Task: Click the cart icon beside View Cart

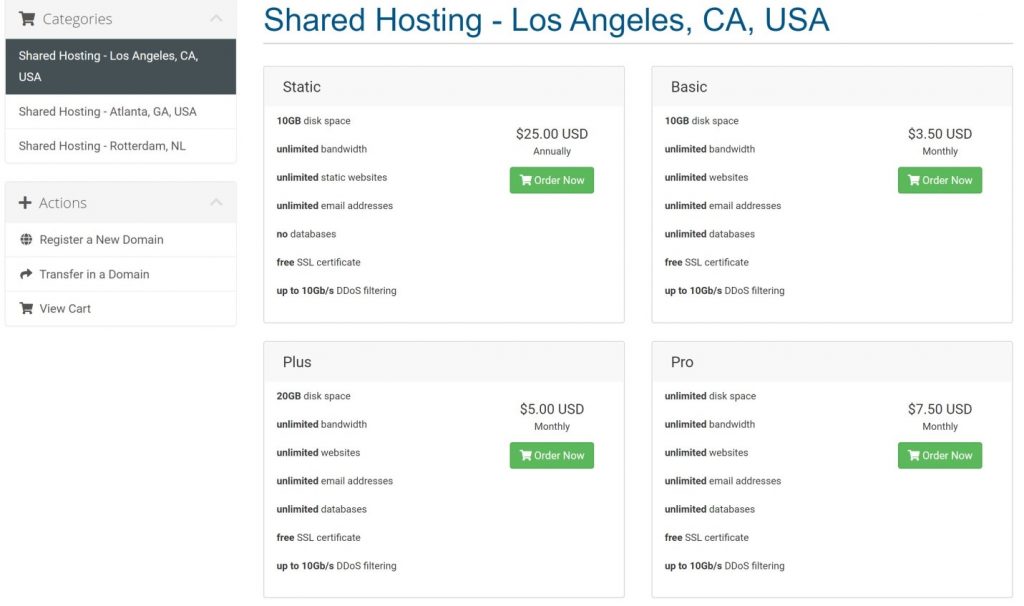Action: point(26,308)
